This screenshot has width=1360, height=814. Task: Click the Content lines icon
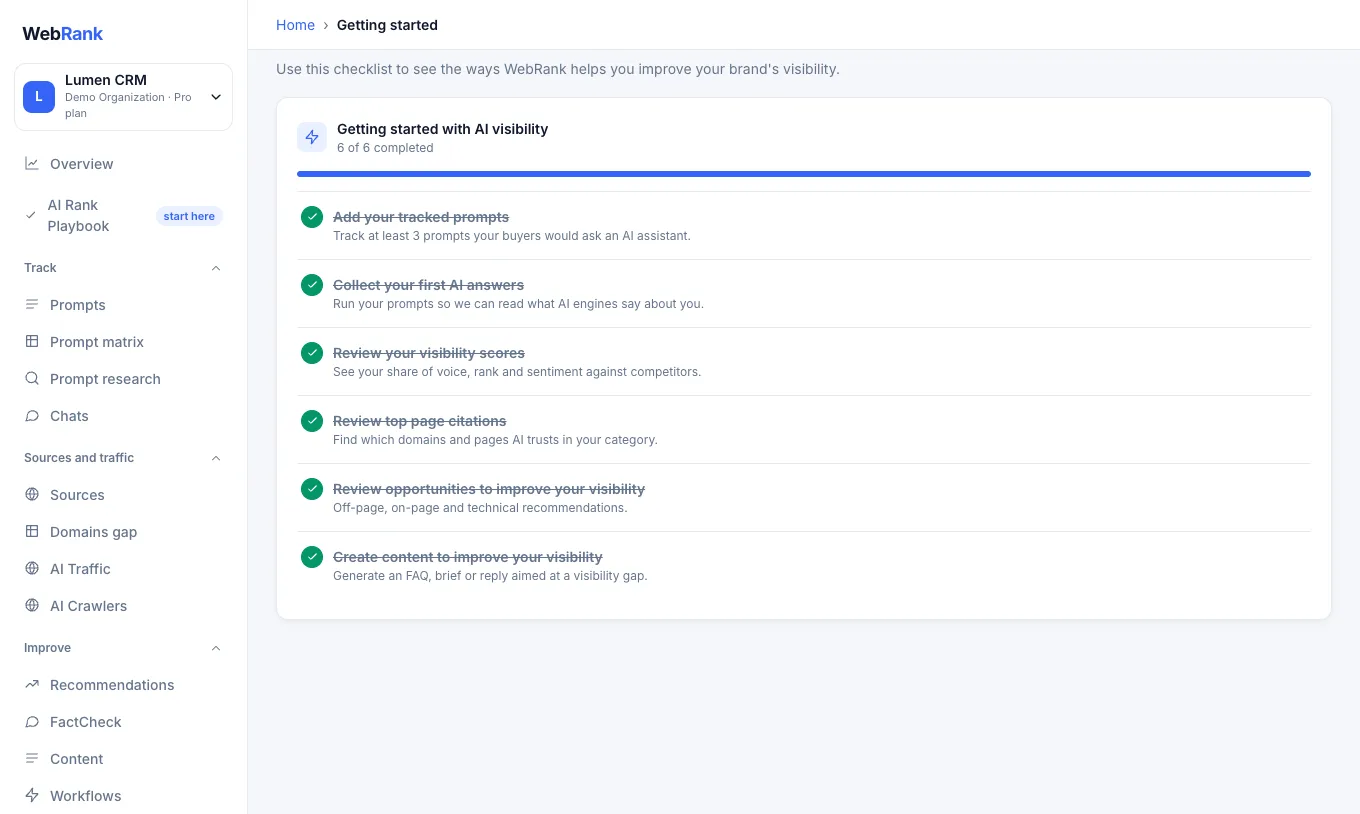[x=32, y=759]
